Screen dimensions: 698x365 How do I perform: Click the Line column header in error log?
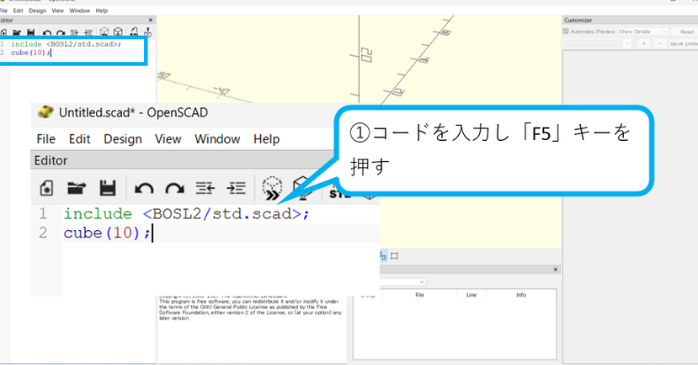point(471,295)
